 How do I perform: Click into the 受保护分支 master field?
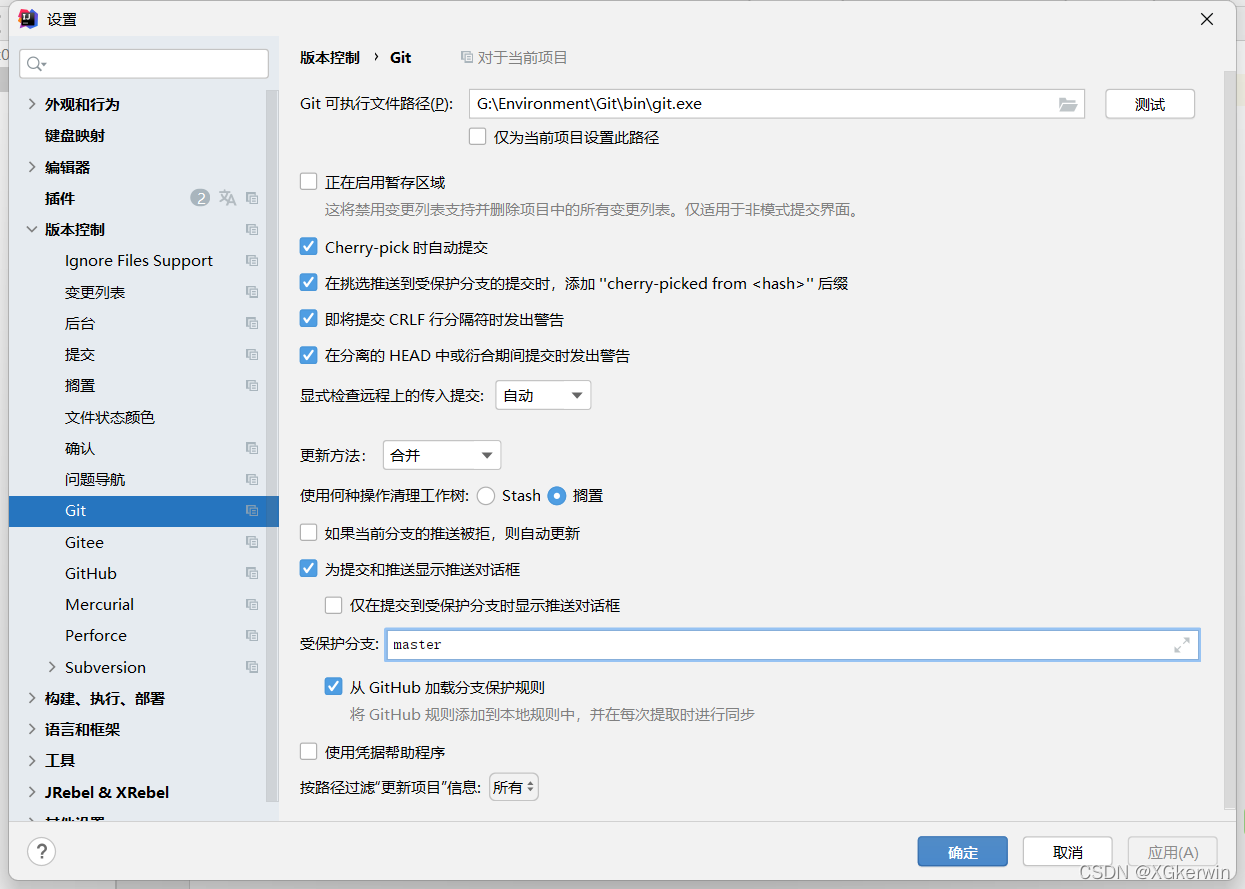(x=793, y=645)
